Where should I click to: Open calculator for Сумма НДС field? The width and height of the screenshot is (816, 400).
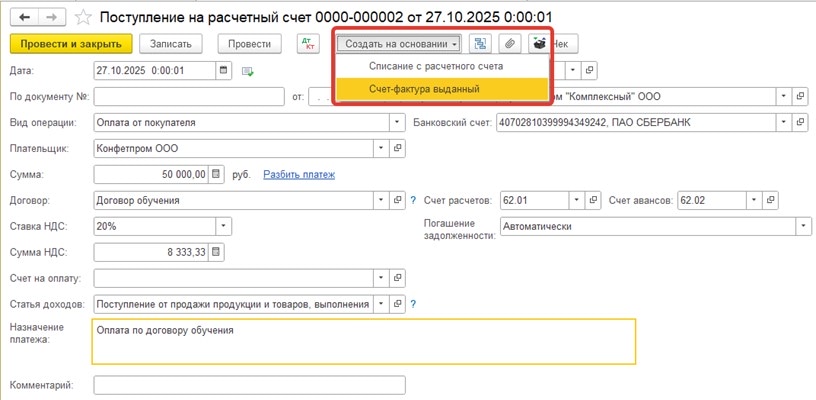coord(217,252)
